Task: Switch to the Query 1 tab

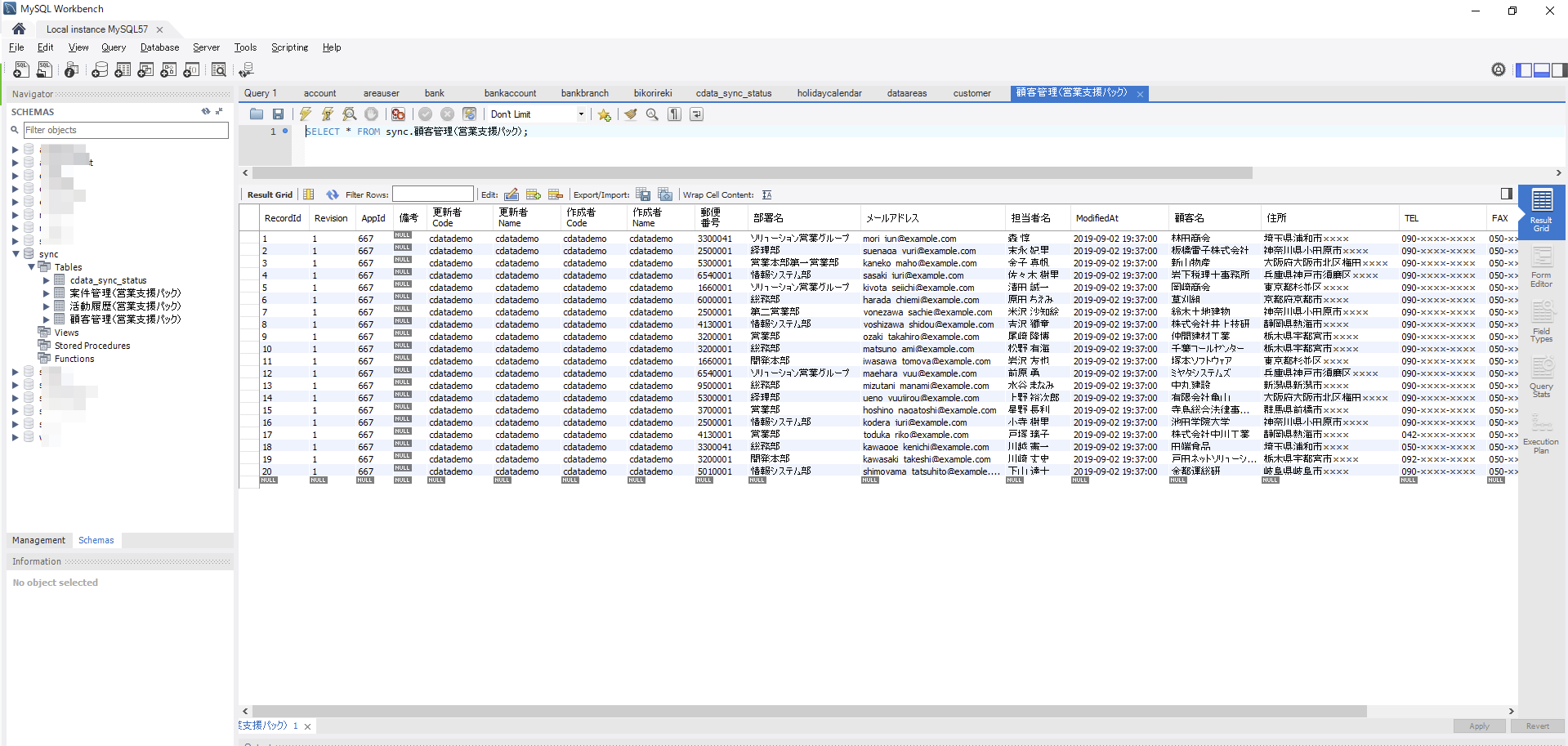Action: (x=261, y=93)
